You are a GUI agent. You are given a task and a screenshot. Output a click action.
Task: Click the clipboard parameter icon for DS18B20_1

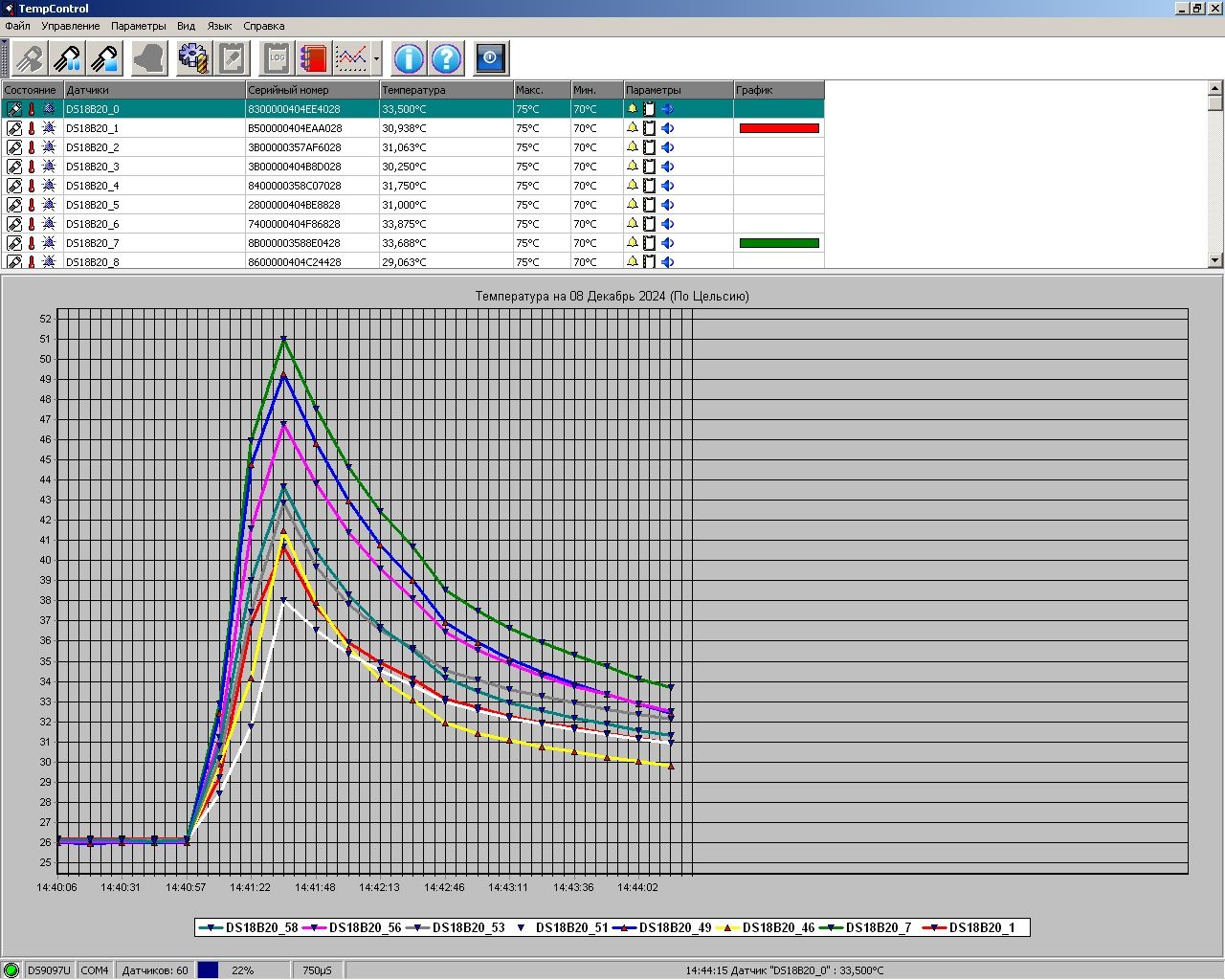(x=649, y=128)
